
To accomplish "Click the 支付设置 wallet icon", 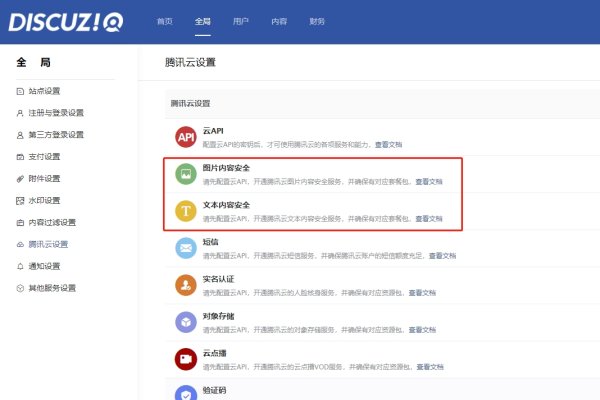I will click(20, 157).
